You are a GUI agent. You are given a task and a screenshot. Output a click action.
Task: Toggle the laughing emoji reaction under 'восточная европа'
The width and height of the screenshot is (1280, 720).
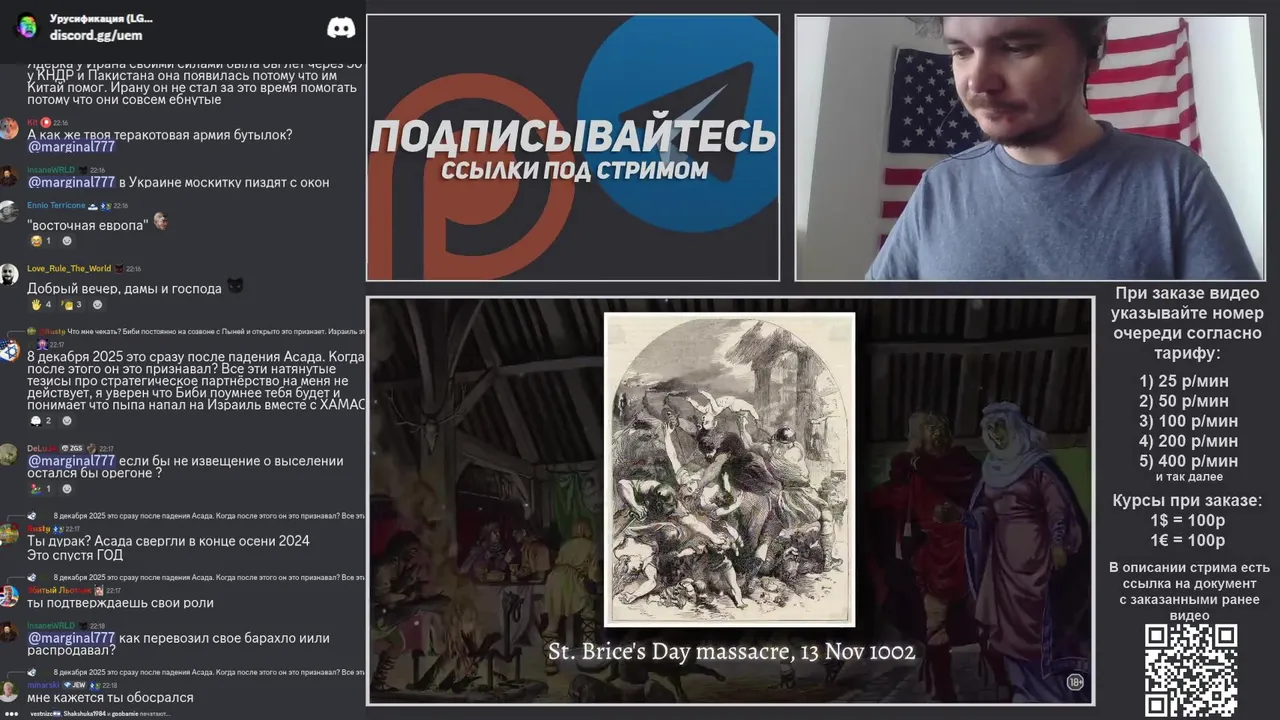click(41, 241)
